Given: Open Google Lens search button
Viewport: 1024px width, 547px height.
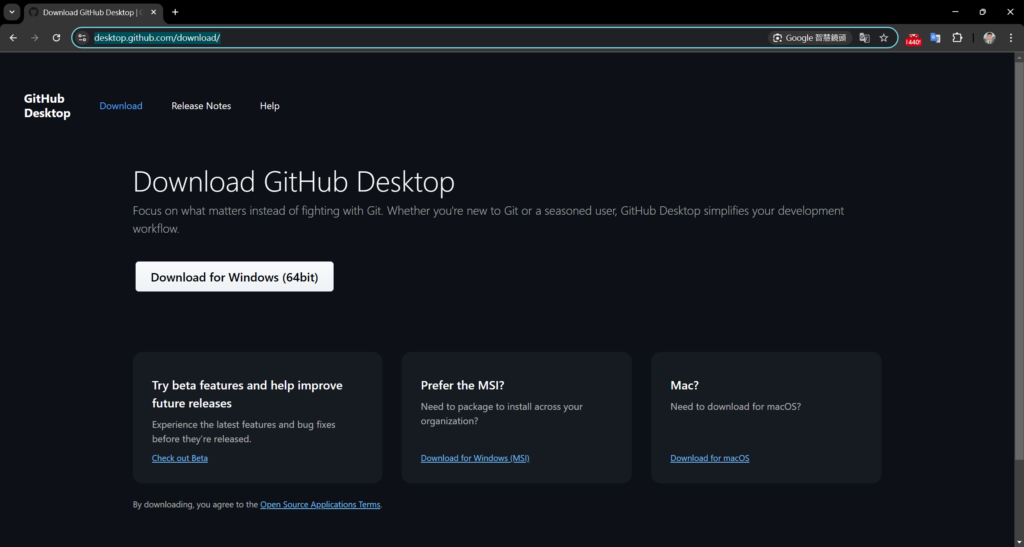Looking at the screenshot, I should tap(810, 38).
